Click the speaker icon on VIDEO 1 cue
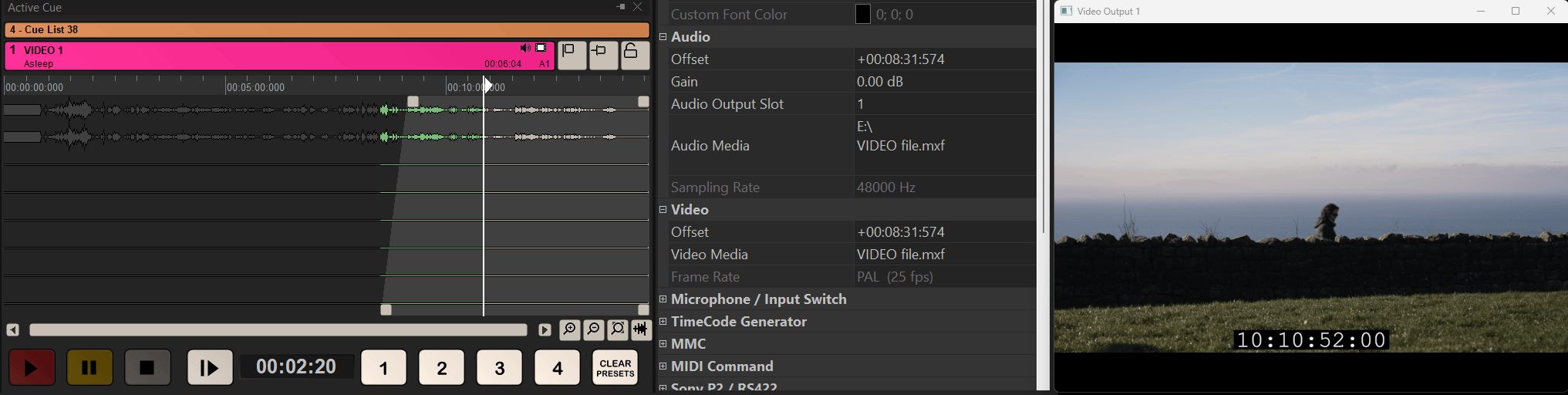 525,49
